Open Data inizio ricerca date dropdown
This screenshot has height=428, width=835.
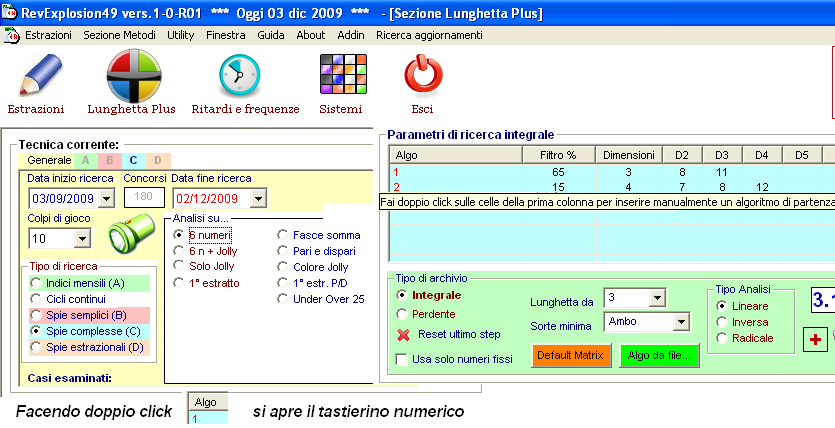[107, 199]
